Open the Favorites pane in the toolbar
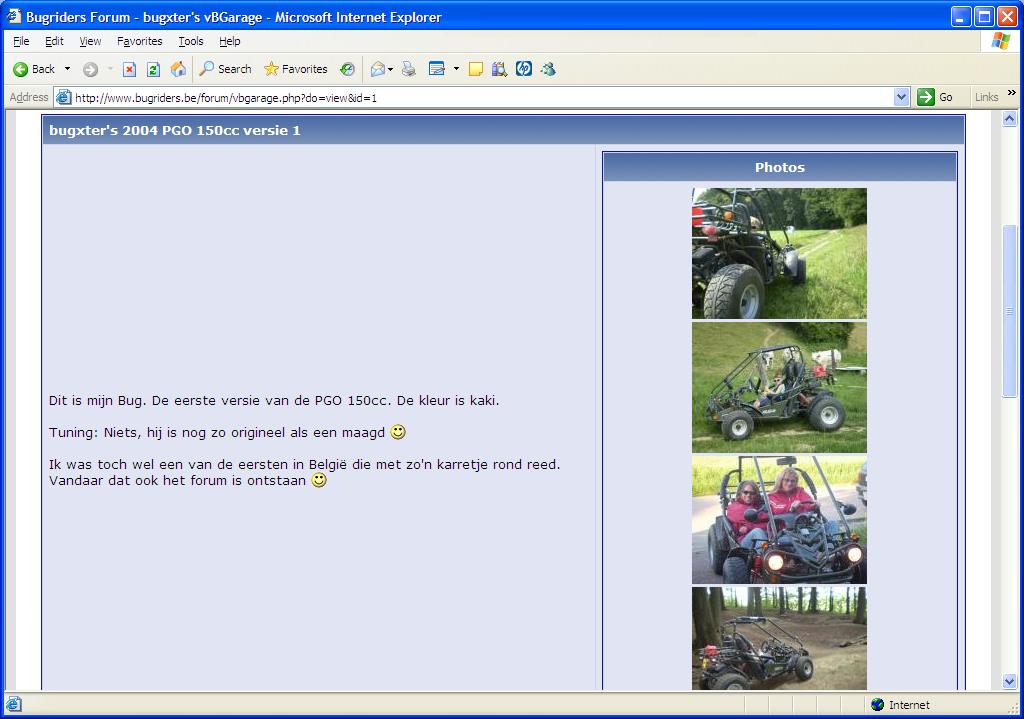 (295, 69)
